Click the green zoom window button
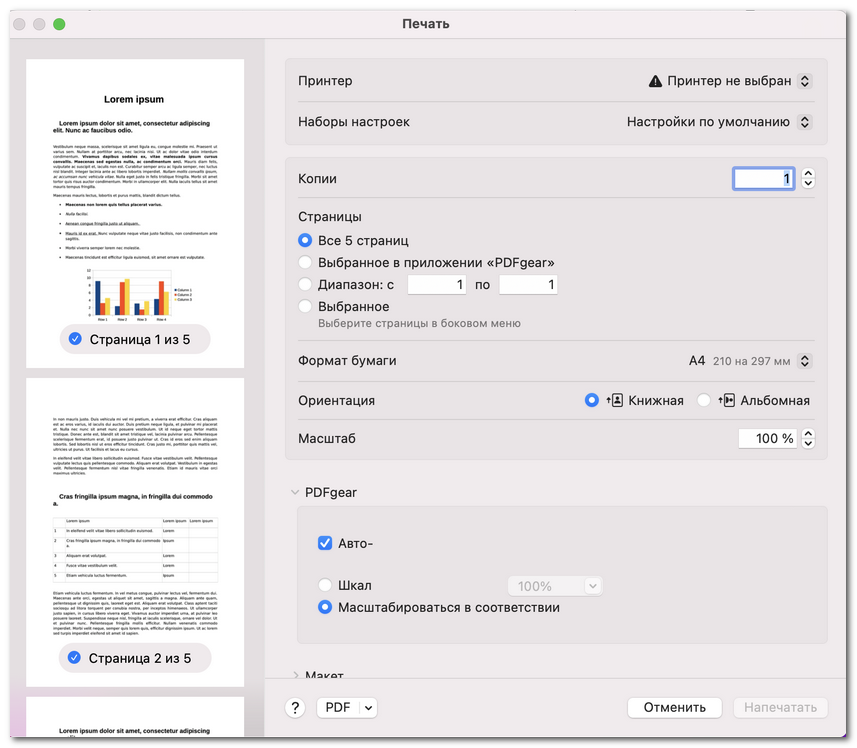Viewport: 857px width, 748px height. pyautogui.click(x=59, y=24)
